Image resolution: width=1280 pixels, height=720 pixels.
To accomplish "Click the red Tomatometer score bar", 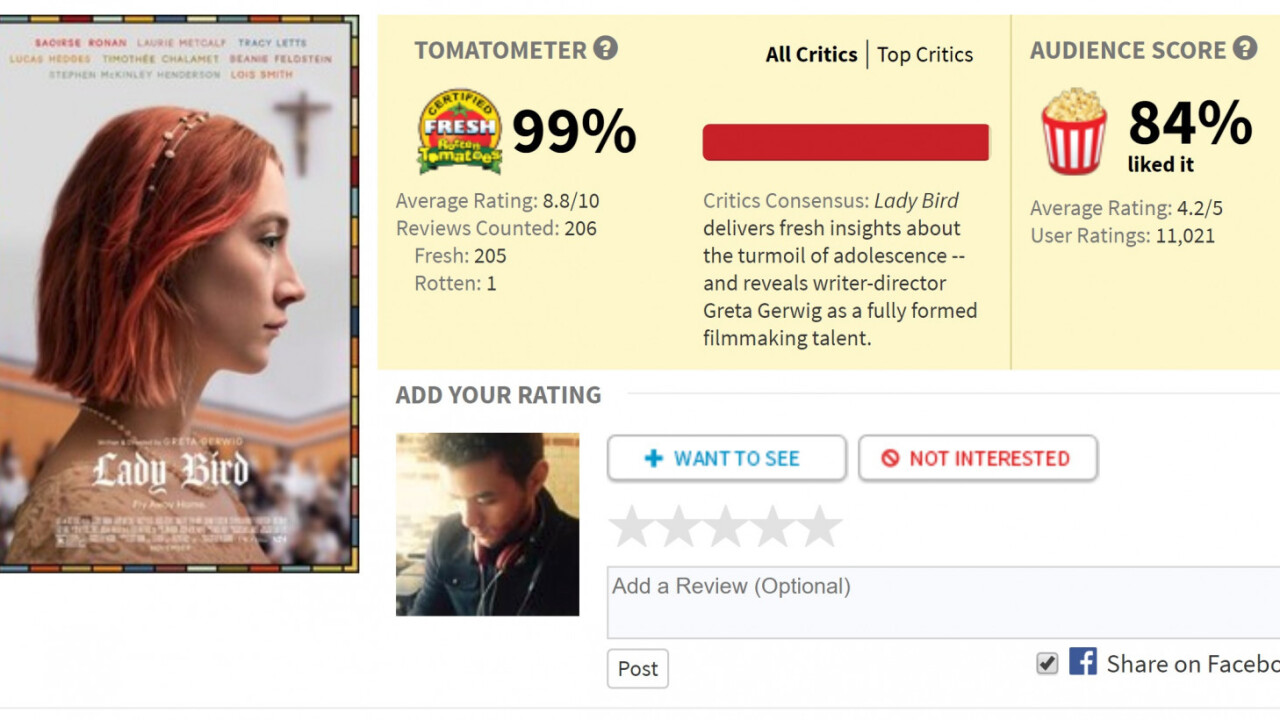I will pos(845,142).
